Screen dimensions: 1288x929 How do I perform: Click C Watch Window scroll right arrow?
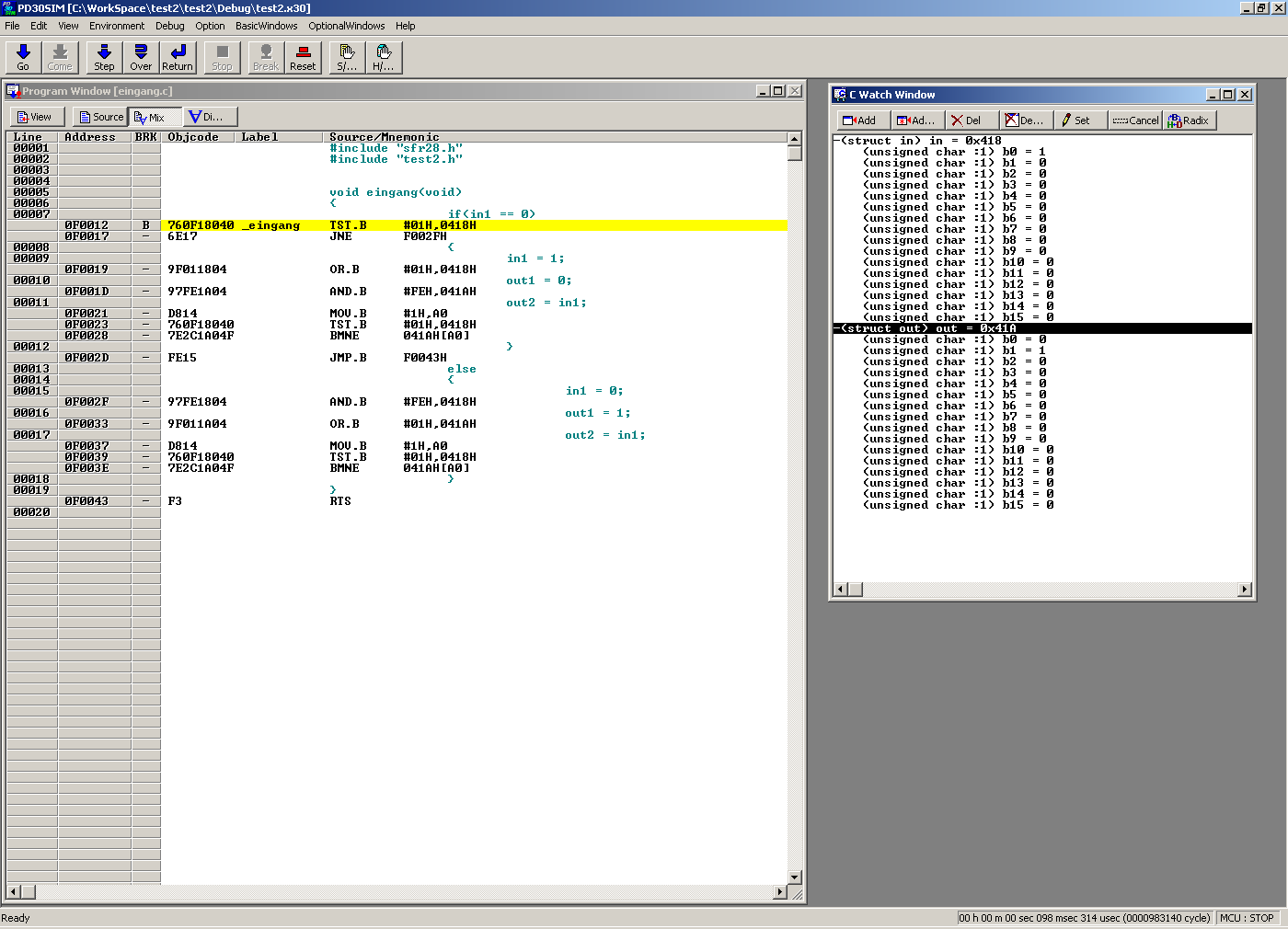(1245, 590)
